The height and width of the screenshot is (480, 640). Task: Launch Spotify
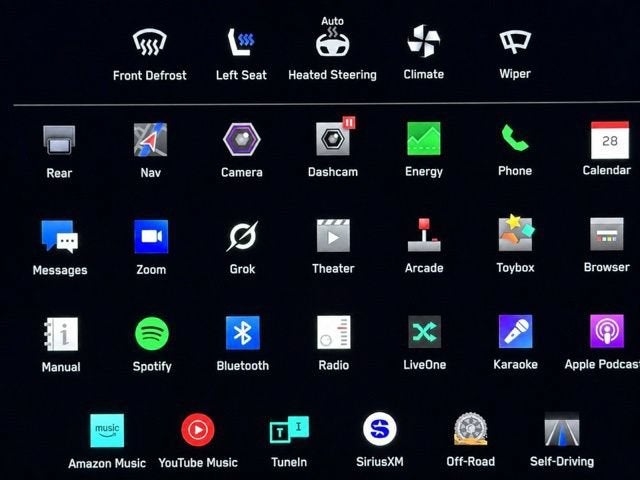(x=152, y=333)
